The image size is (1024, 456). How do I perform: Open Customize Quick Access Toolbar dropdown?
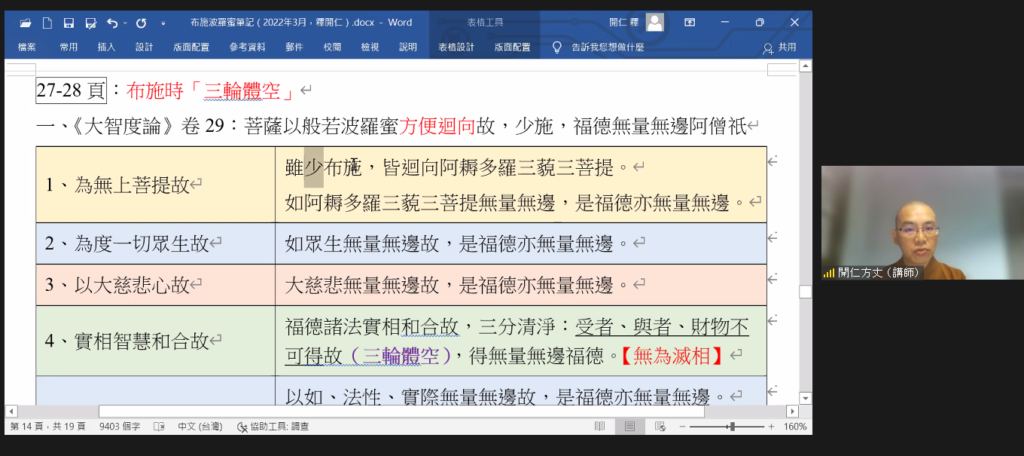point(162,22)
